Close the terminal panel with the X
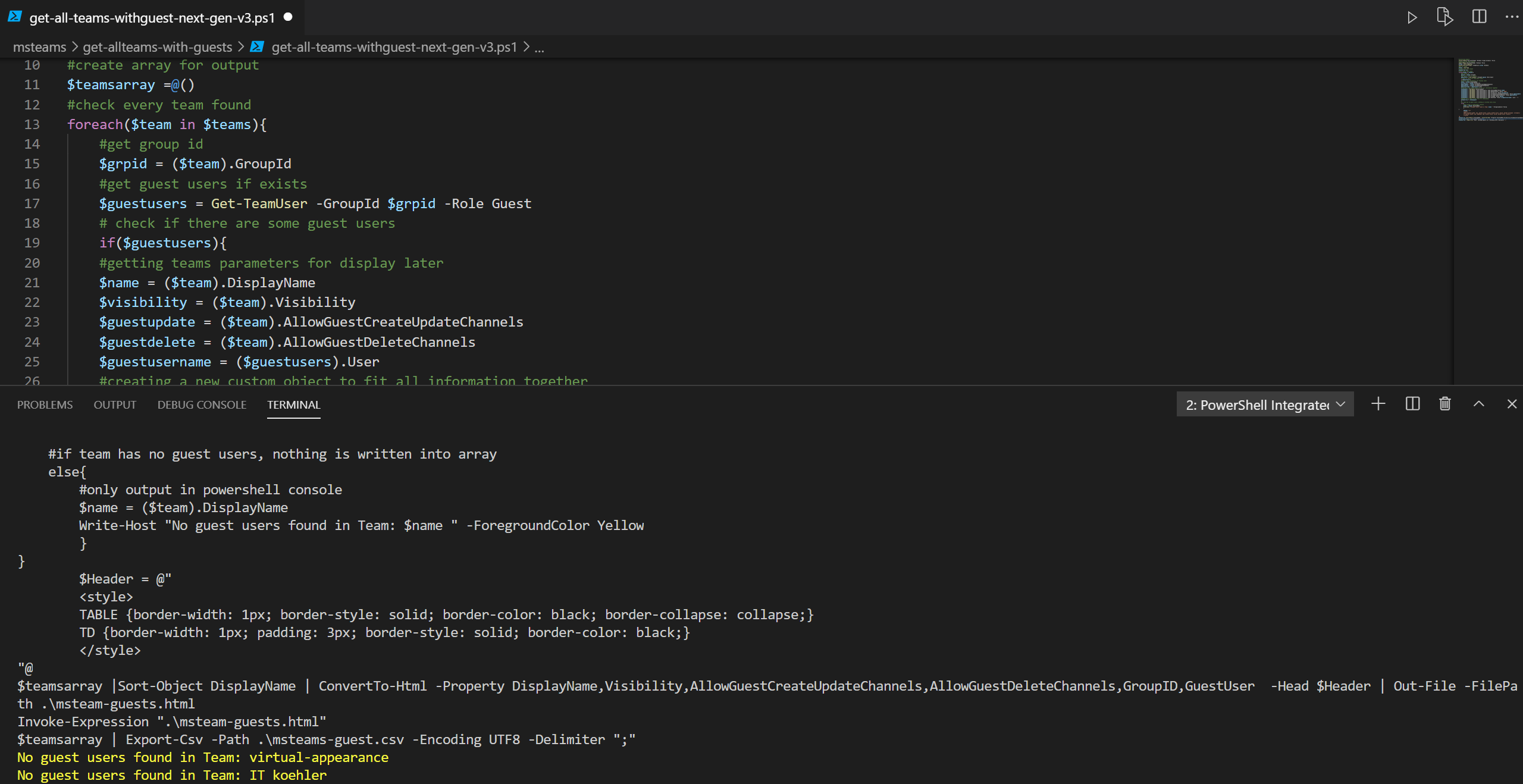Viewport: 1523px width, 784px height. pos(1512,404)
